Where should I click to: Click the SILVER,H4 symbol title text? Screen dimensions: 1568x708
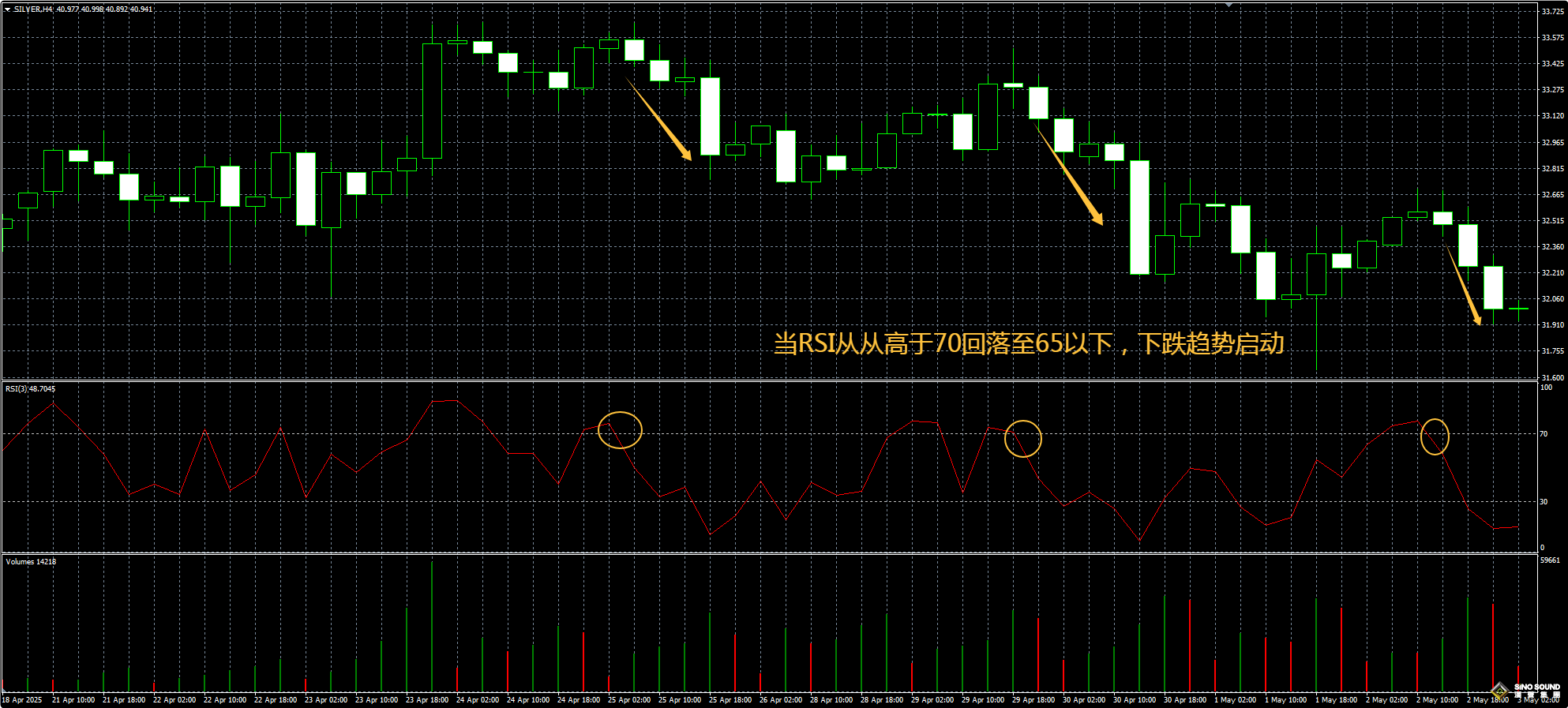pyautogui.click(x=34, y=9)
